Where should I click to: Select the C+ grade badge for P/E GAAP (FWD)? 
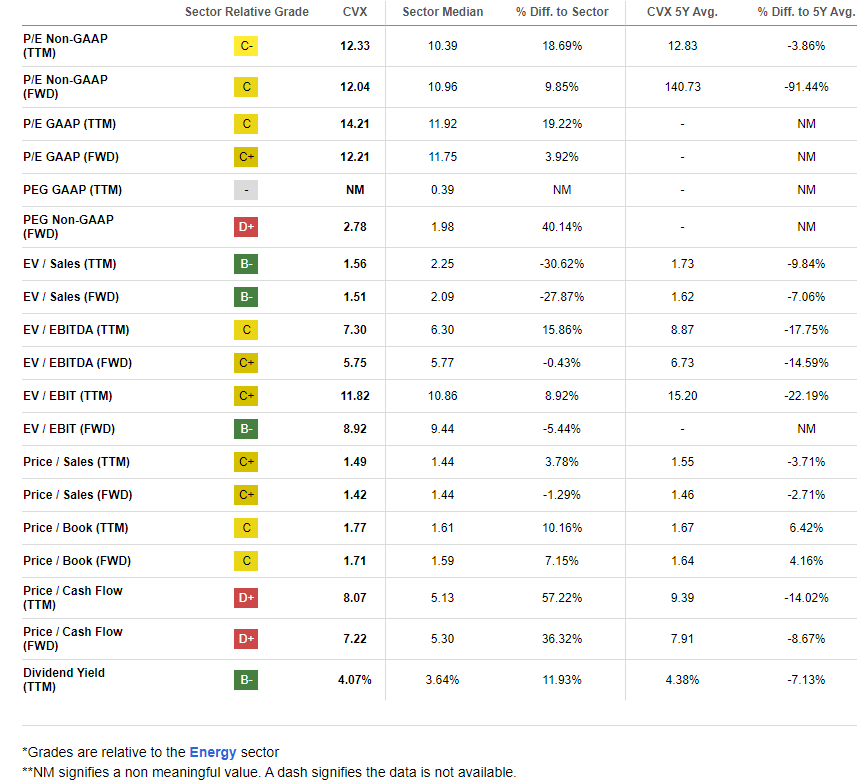[x=245, y=156]
